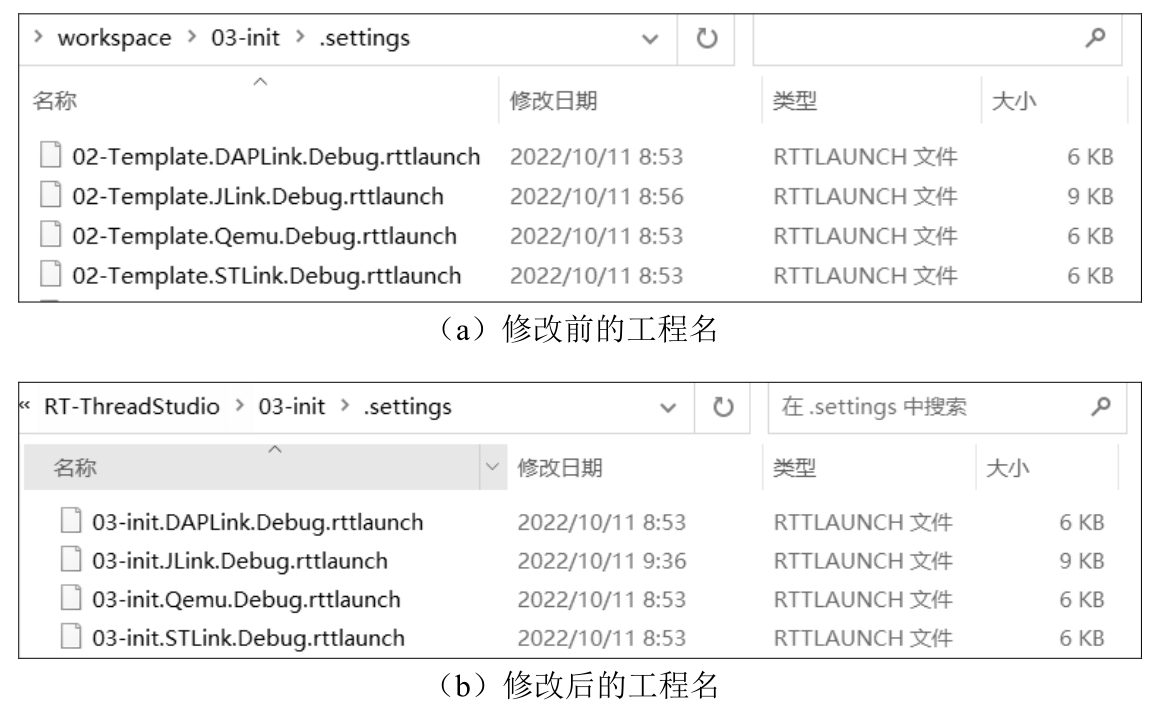Image resolution: width=1155 pixels, height=715 pixels.
Task: Select the 03-init.JLink.Debug.rttlaunch file
Action: point(240,561)
